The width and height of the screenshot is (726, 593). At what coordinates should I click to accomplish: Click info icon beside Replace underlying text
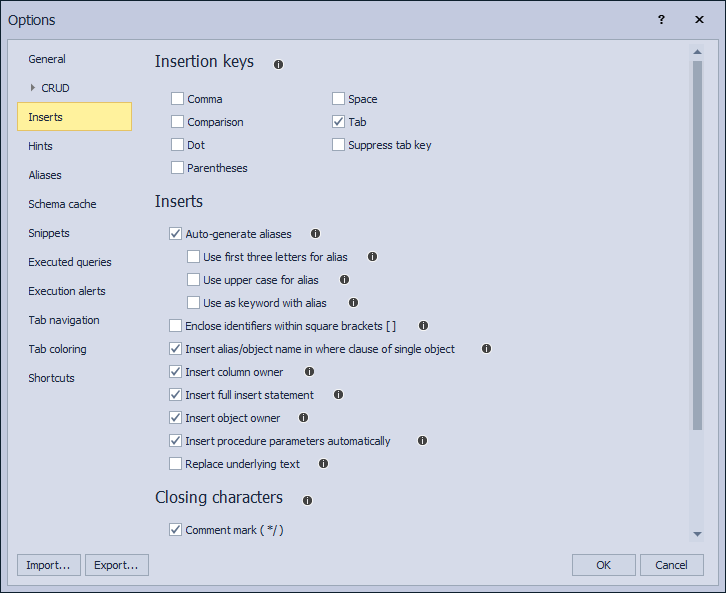point(323,463)
